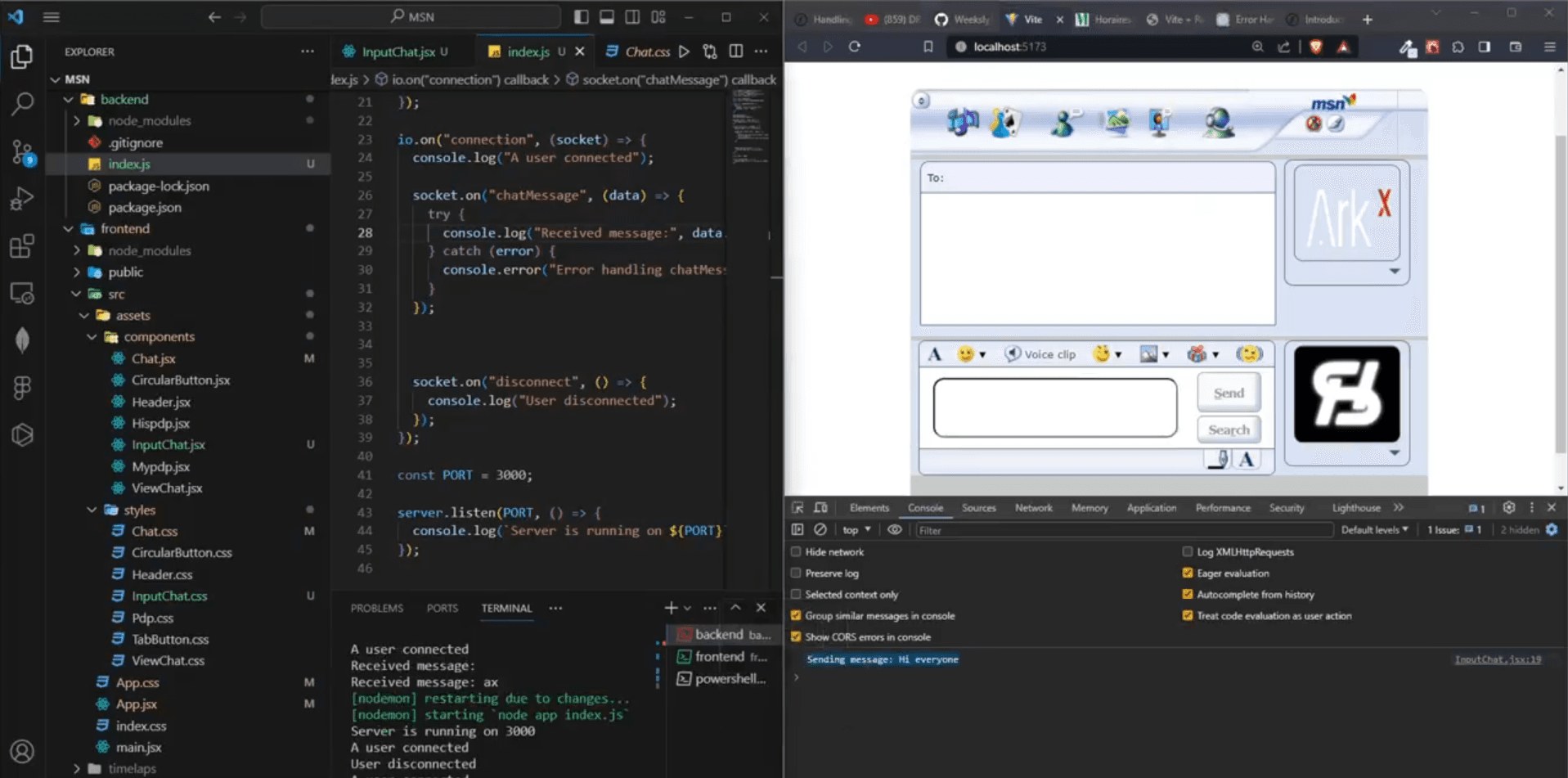1568x778 pixels.
Task: Open the top context dropdown in console
Action: [x=856, y=529]
